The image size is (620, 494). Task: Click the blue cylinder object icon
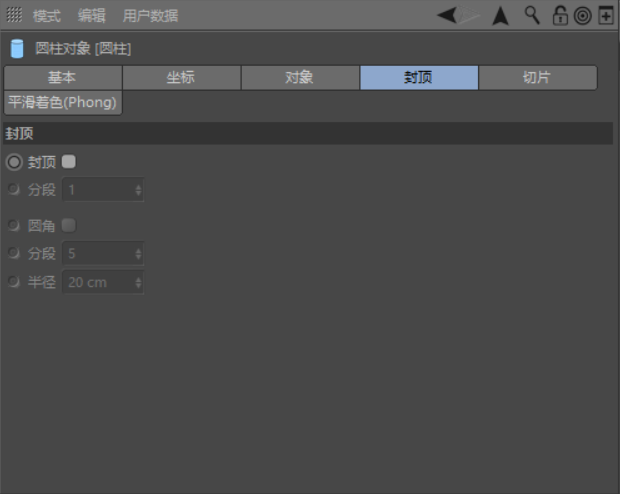[17, 49]
